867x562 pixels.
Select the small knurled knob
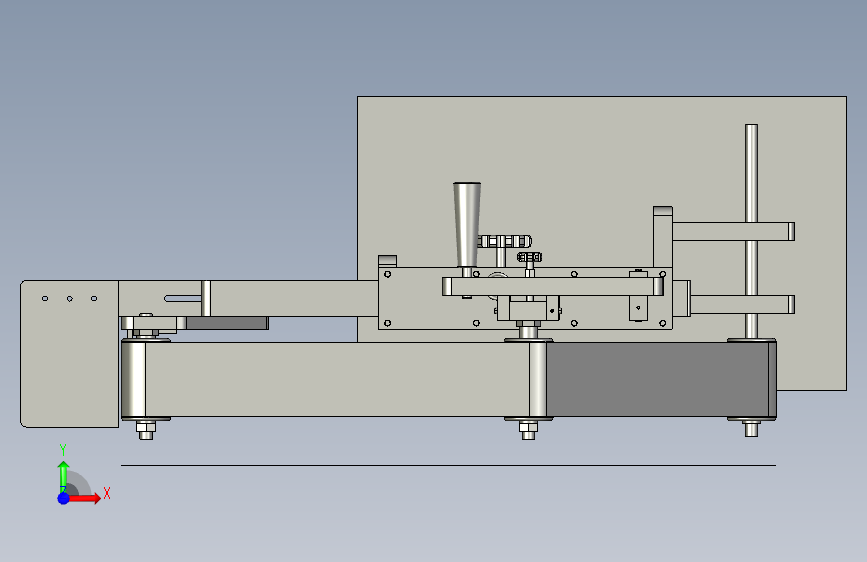[x=529, y=257]
